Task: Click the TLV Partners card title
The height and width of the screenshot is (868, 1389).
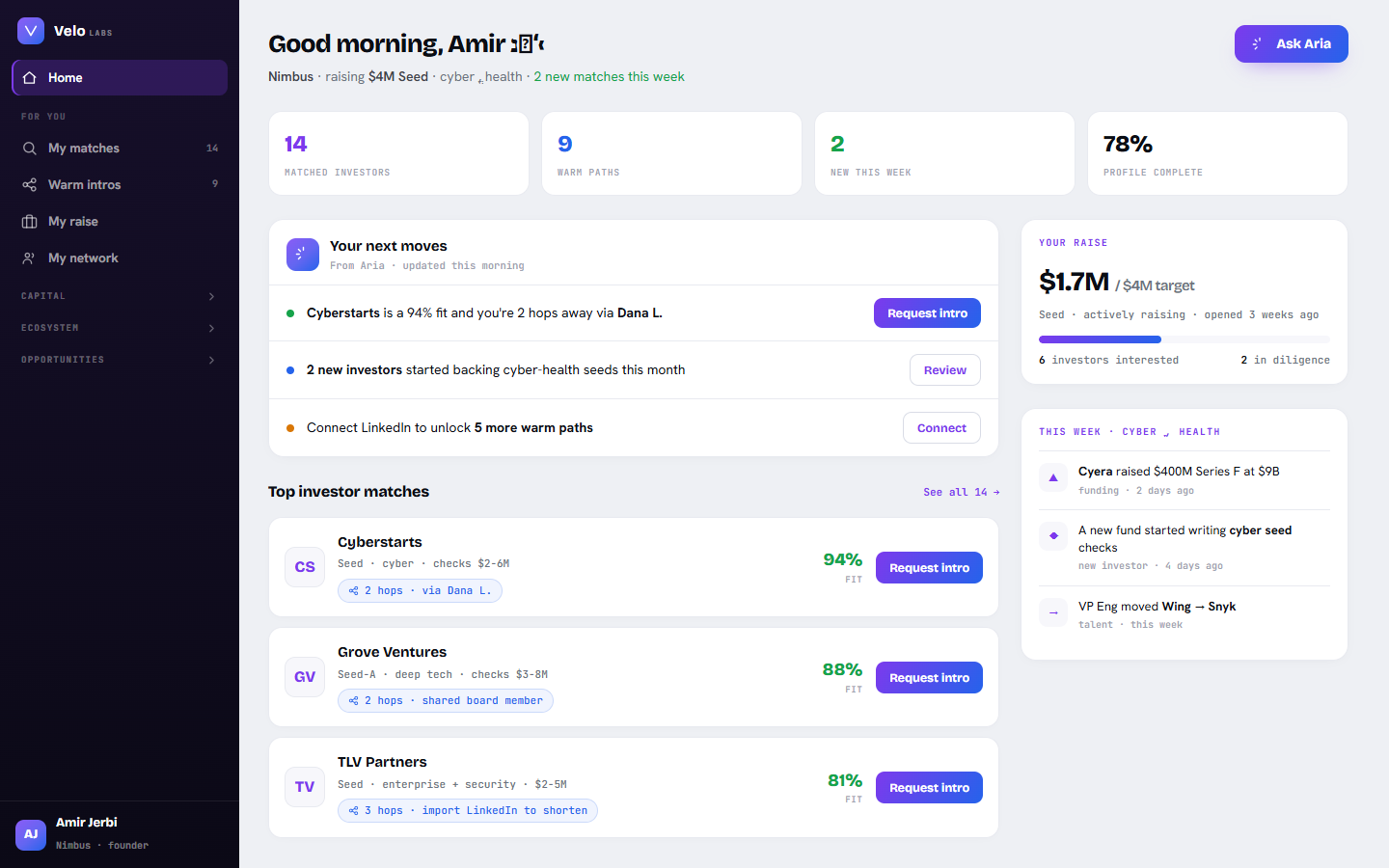Action: click(382, 762)
